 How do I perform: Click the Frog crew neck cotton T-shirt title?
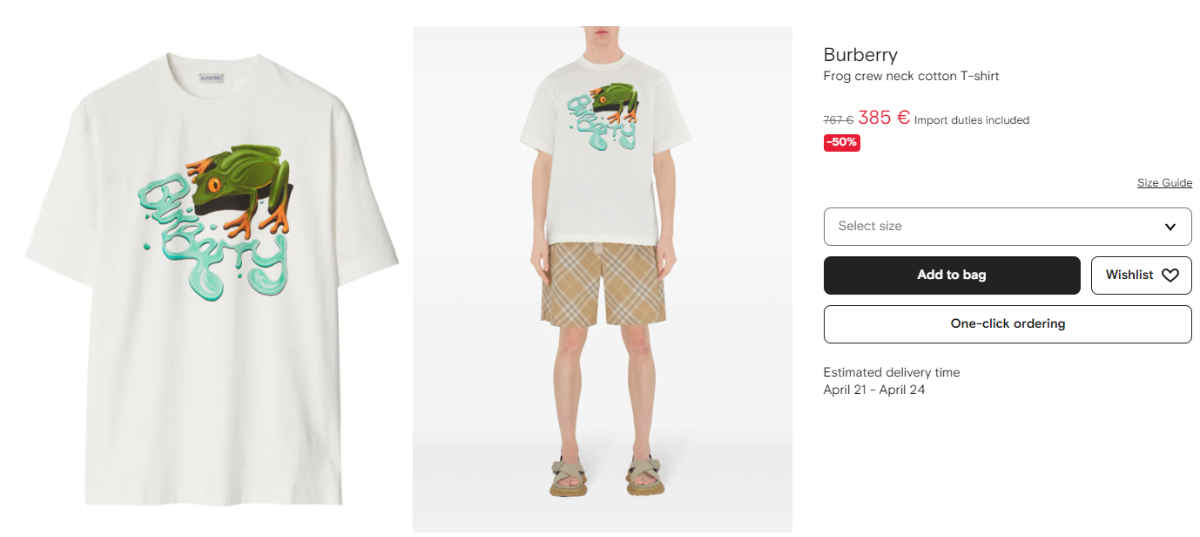[x=911, y=76]
